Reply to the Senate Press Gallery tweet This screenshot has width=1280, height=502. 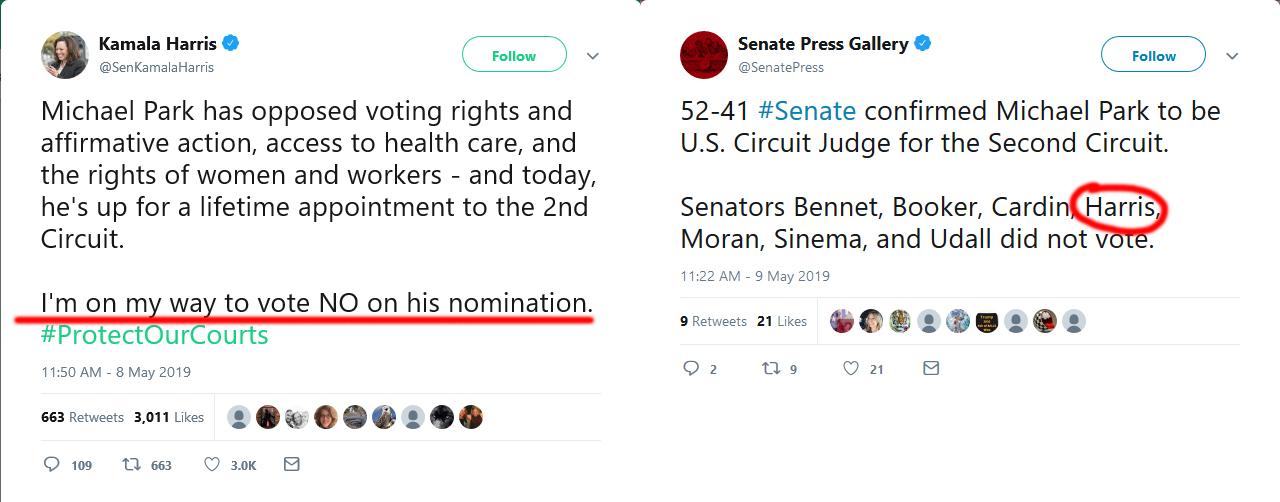pyautogui.click(x=700, y=368)
